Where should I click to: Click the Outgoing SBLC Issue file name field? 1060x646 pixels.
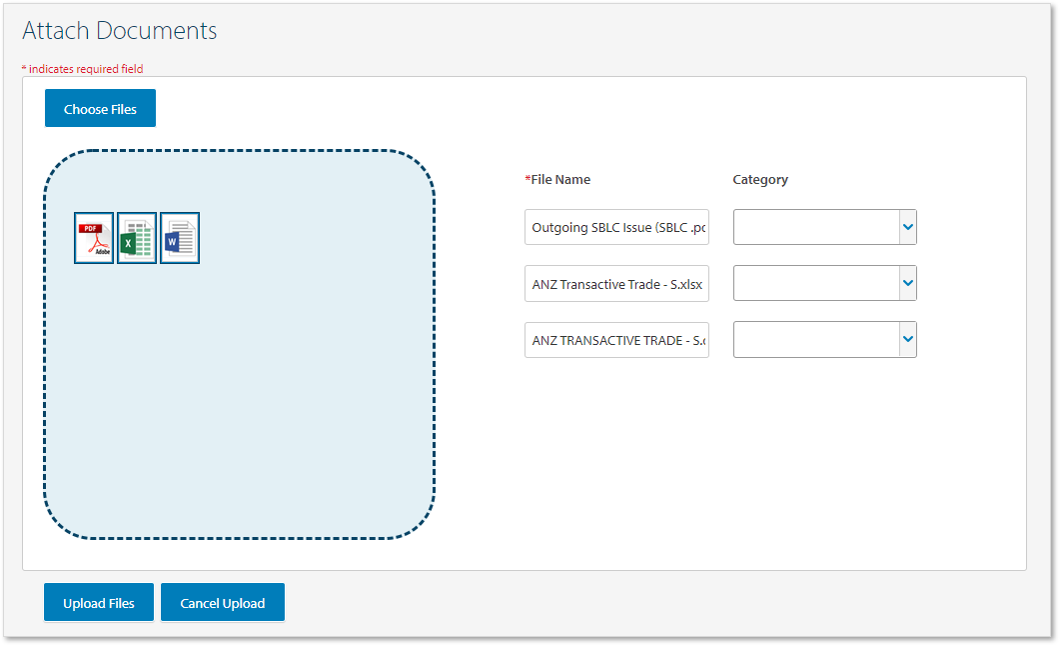tap(616, 227)
